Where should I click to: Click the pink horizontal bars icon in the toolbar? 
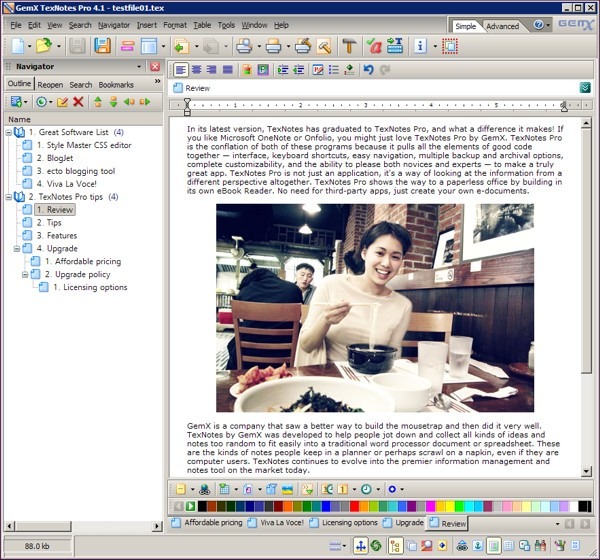[127, 46]
